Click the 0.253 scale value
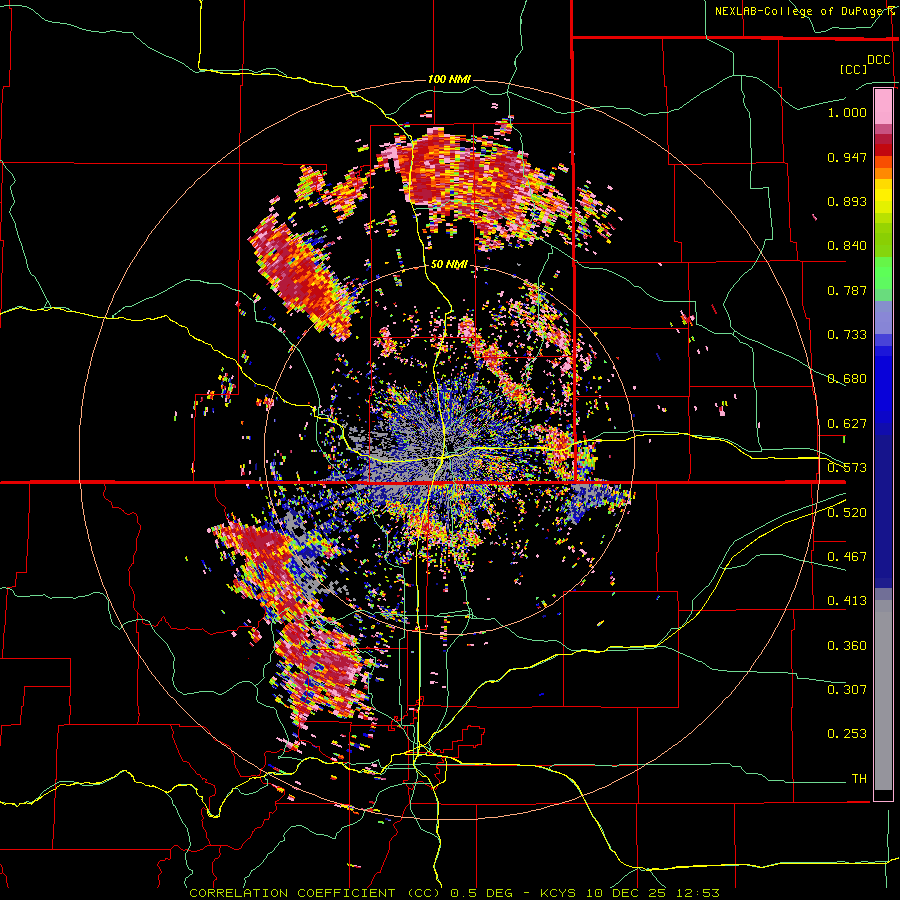900x900 pixels. (847, 734)
